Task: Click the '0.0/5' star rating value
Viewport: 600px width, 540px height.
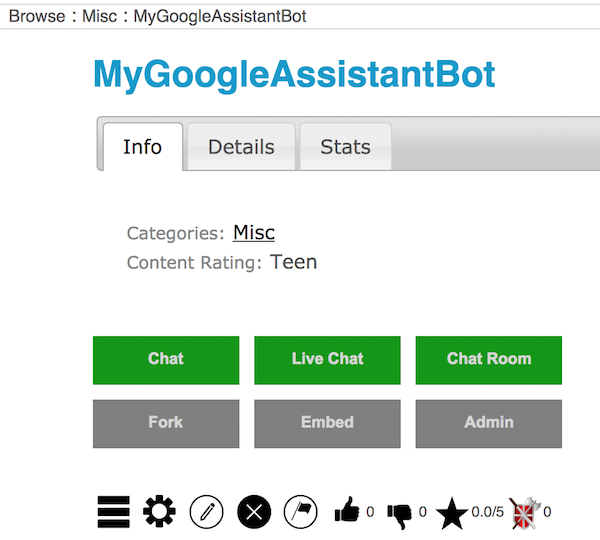Action: 488,512
